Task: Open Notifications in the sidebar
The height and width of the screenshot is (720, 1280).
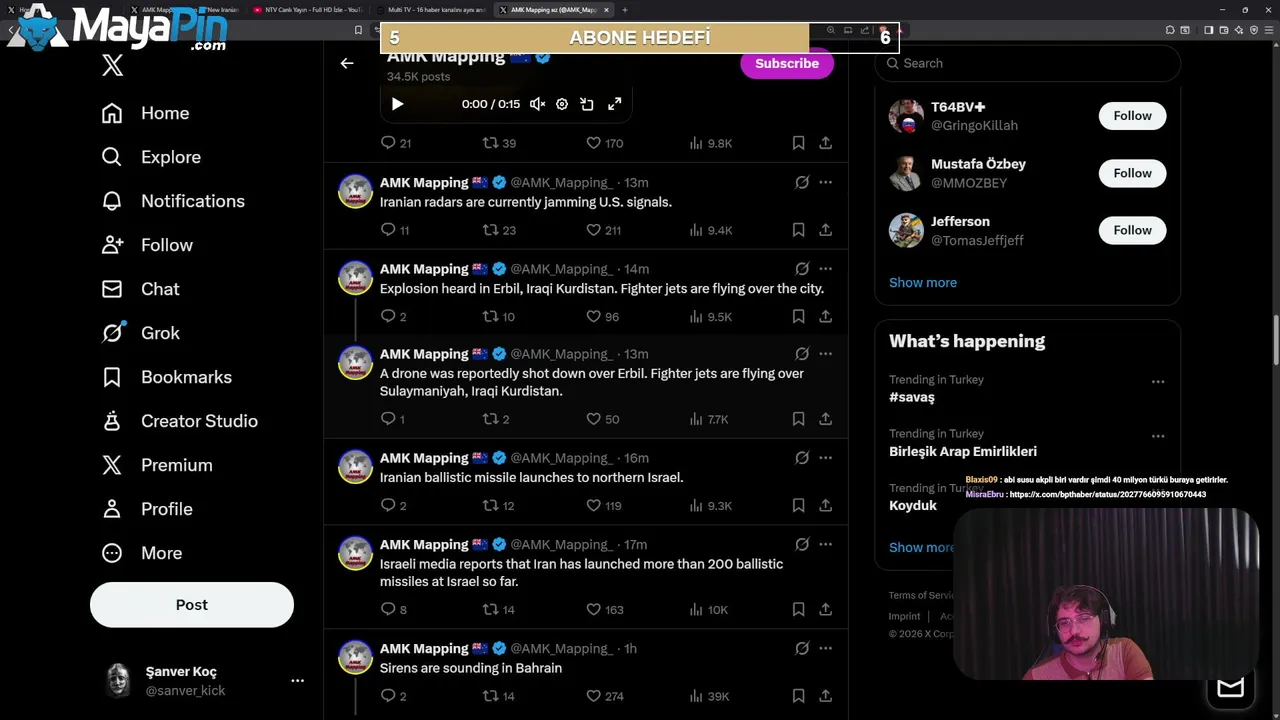Action: point(173,201)
